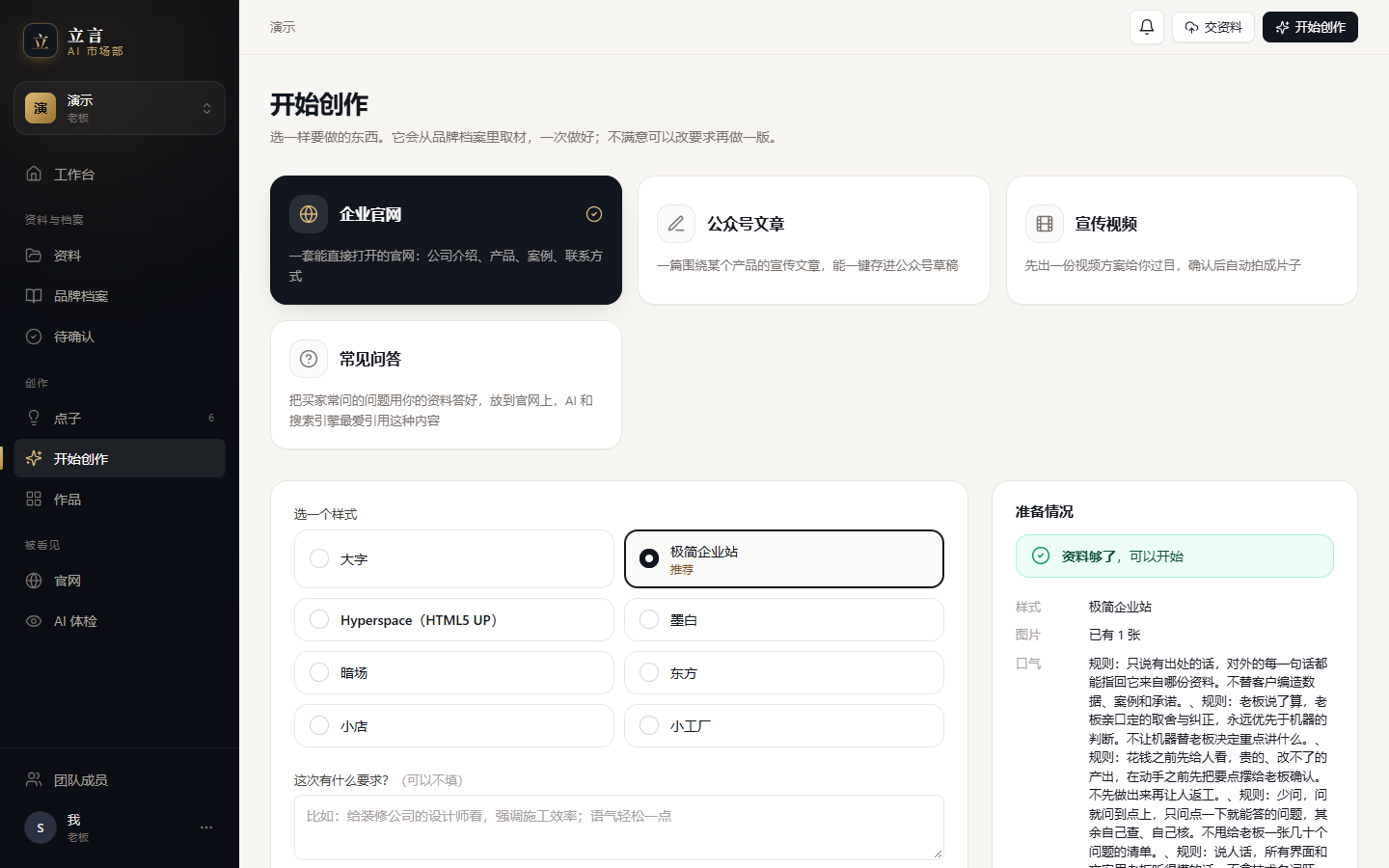The image size is (1389, 868).
Task: Click the user avatar S
Action: coord(41,827)
